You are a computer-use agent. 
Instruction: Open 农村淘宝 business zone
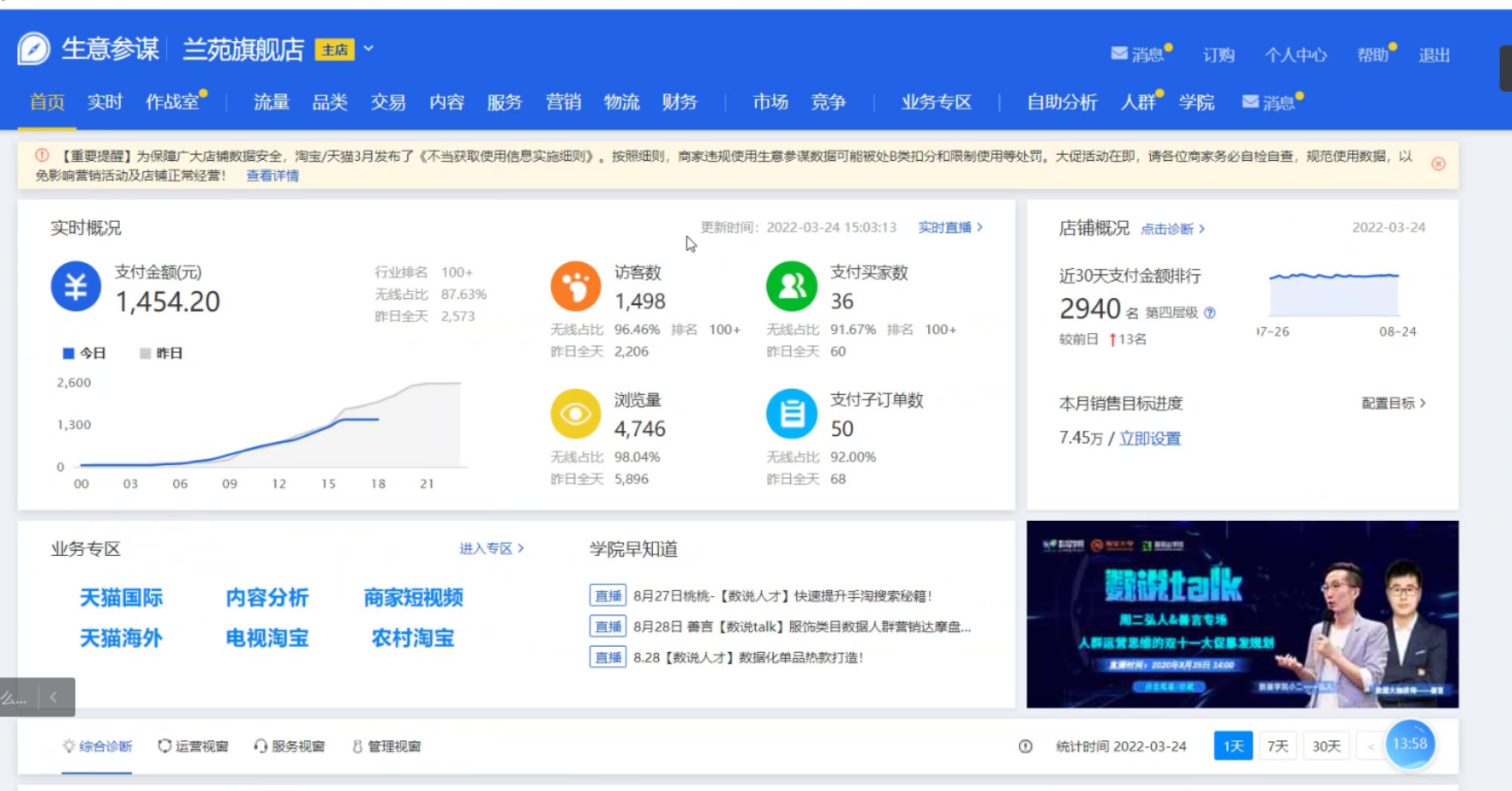click(413, 638)
